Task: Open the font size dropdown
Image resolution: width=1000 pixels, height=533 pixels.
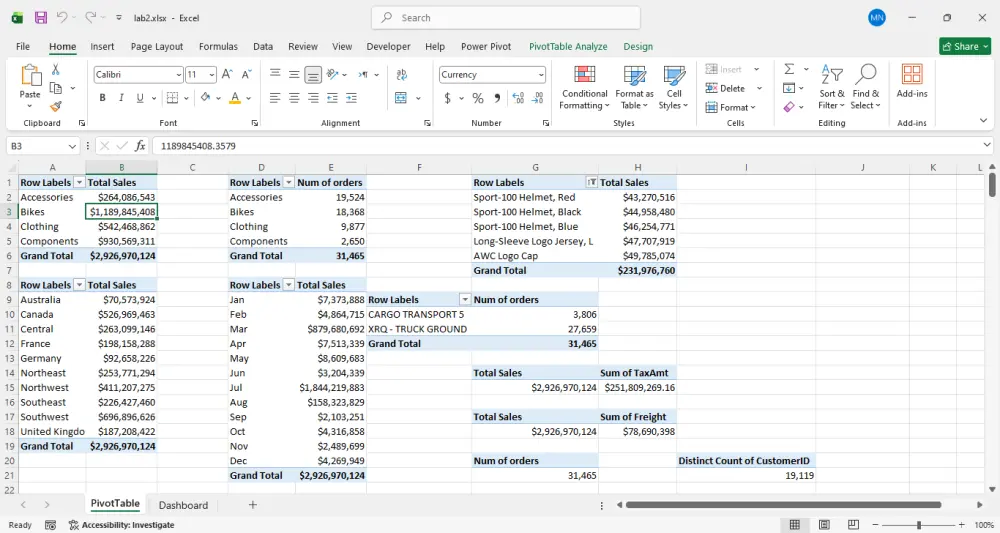Action: click(x=212, y=75)
